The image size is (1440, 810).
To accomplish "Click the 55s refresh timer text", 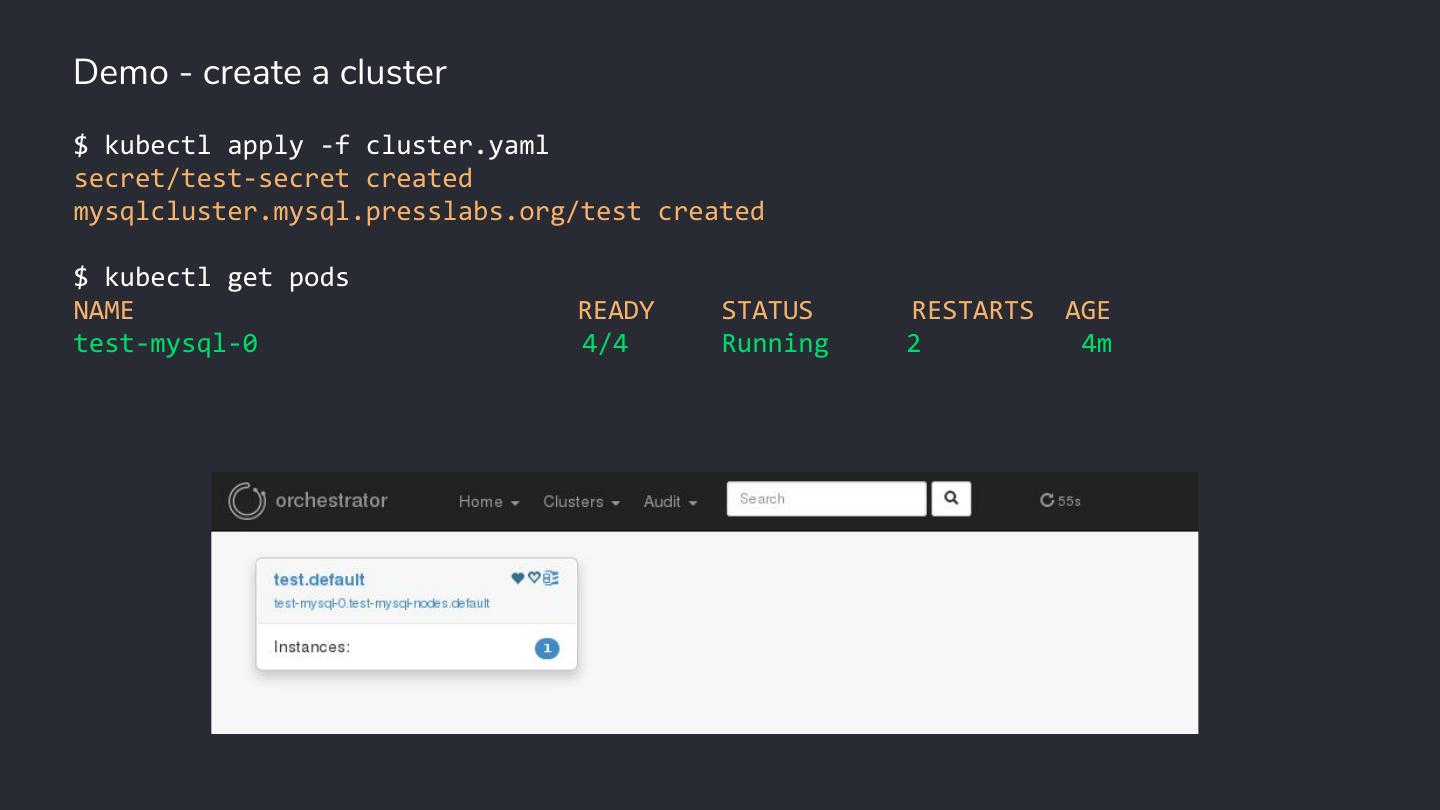I will [1070, 501].
